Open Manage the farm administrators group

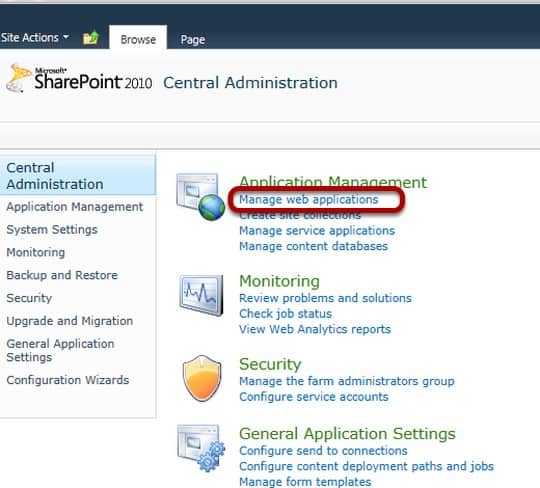(347, 381)
